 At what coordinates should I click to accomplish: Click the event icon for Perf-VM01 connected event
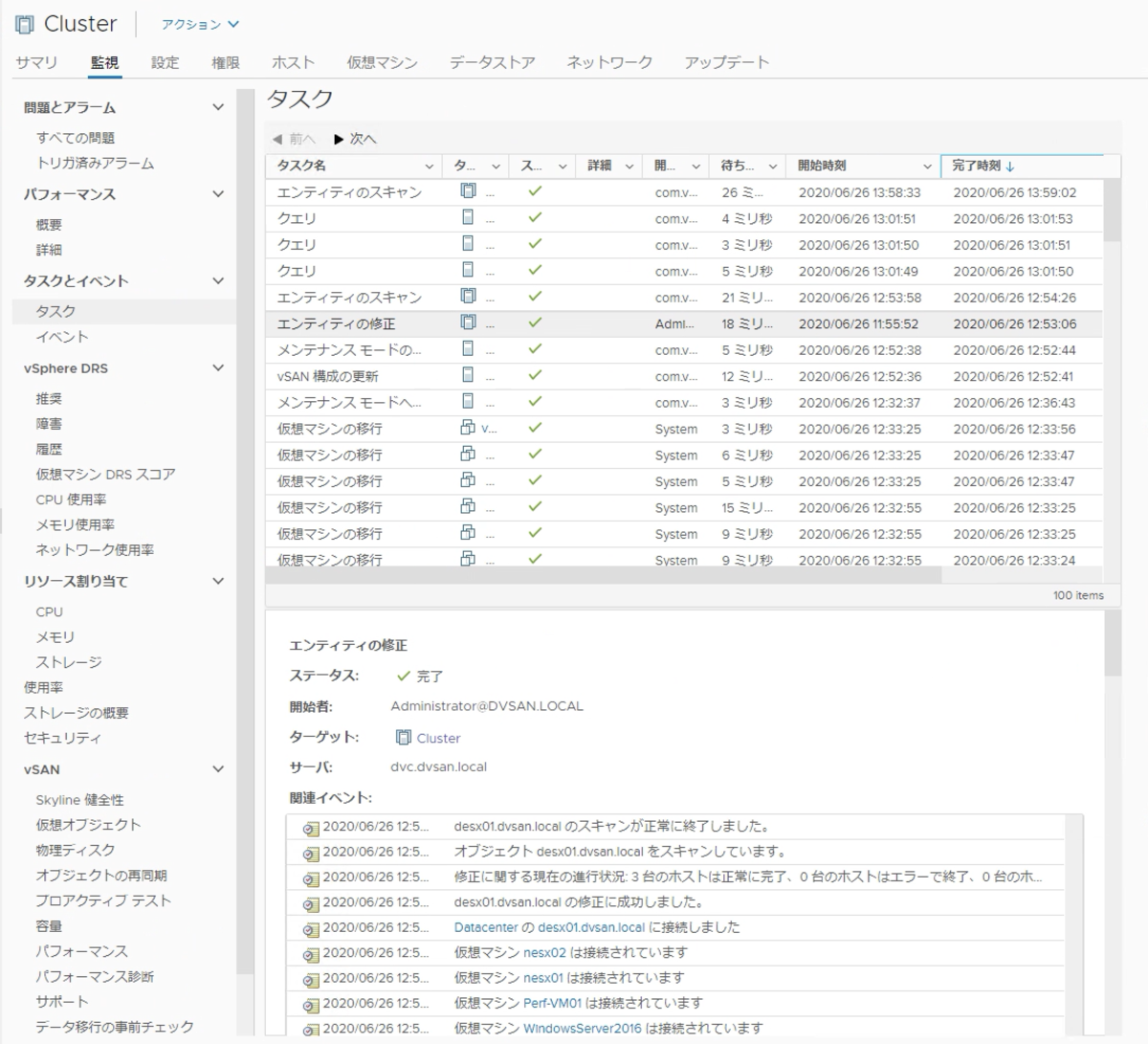311,1005
